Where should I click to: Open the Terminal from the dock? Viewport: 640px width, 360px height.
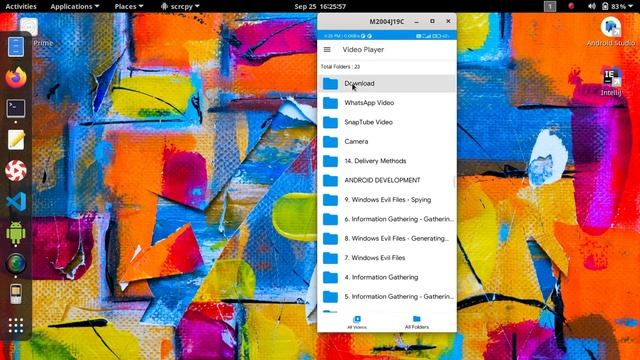(16, 109)
